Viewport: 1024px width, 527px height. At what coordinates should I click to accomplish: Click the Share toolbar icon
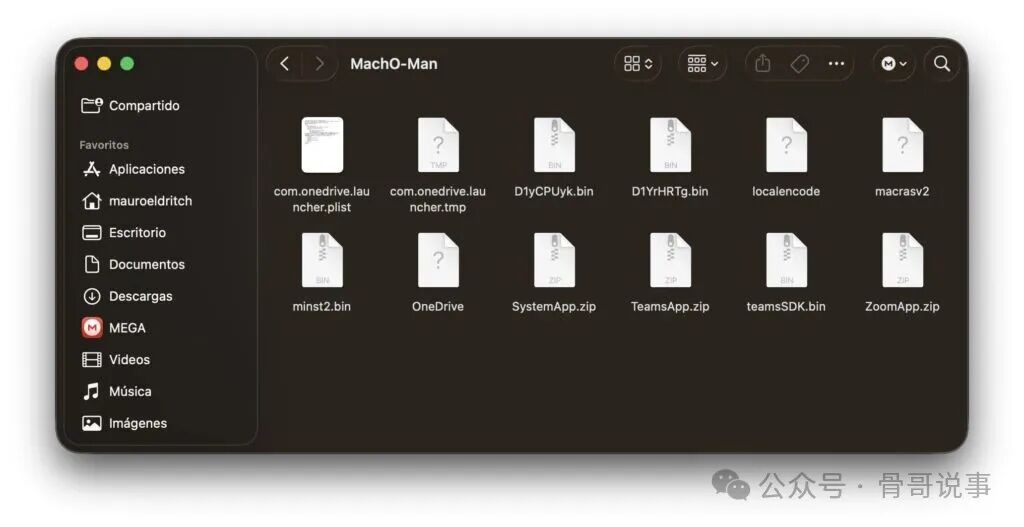763,63
